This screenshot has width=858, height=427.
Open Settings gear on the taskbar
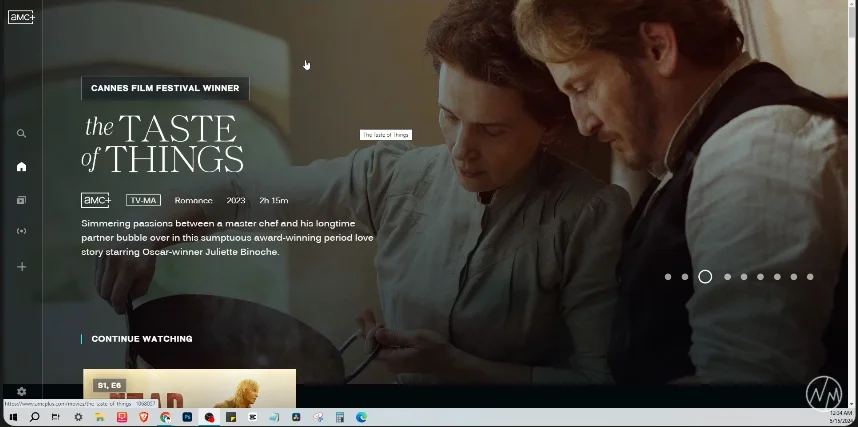[78, 417]
